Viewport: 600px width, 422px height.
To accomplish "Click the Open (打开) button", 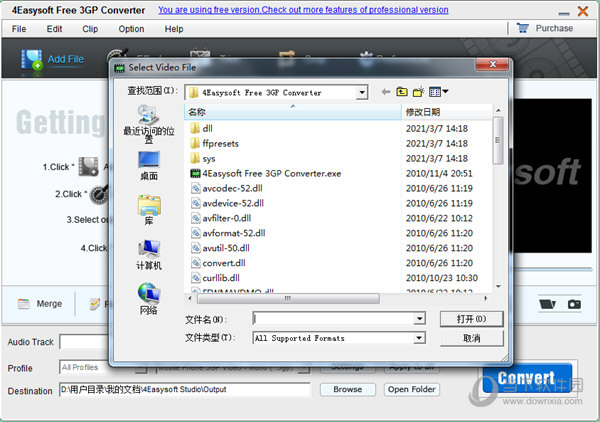I will click(471, 319).
